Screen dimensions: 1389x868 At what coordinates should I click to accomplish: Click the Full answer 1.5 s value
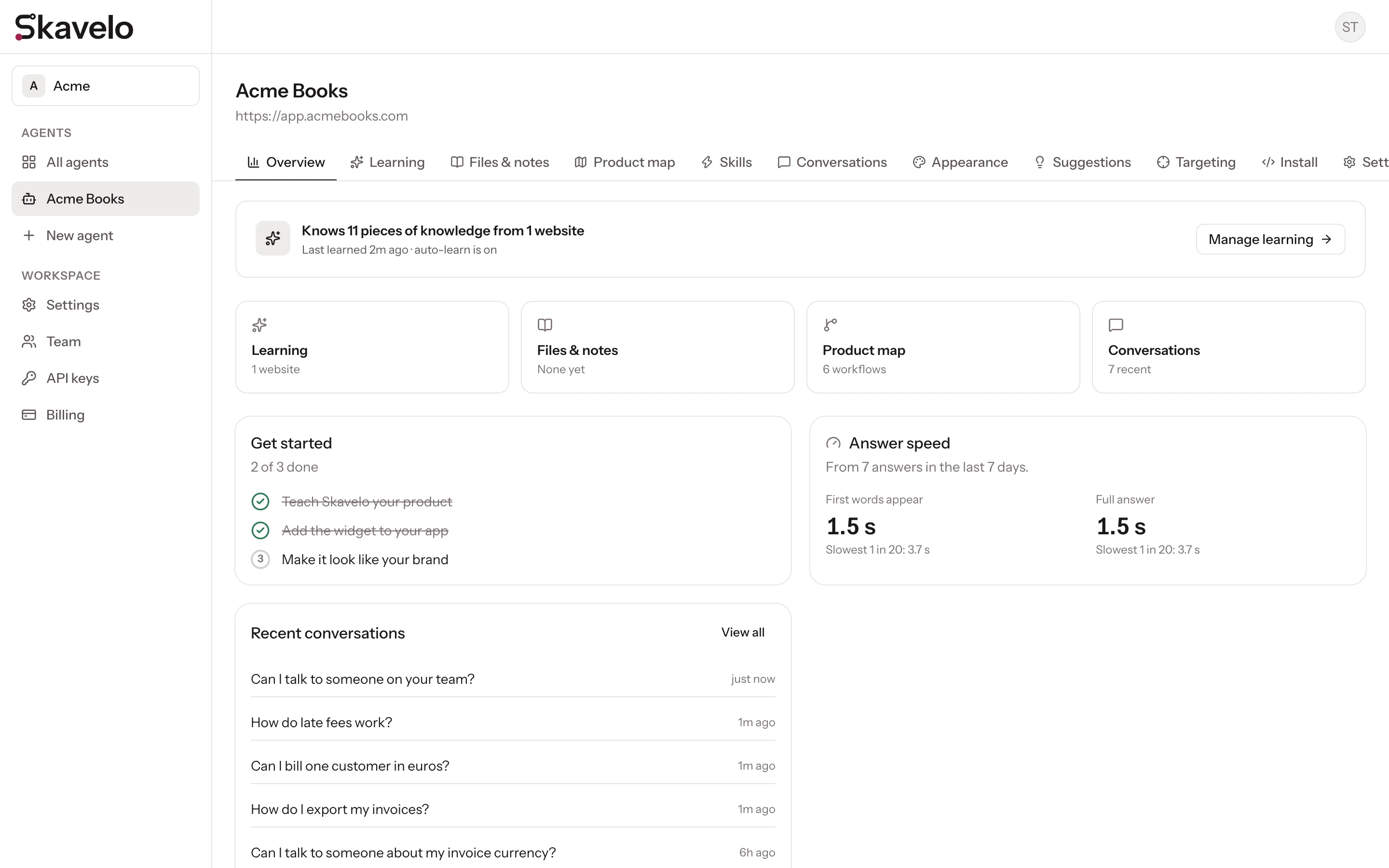tap(1120, 527)
